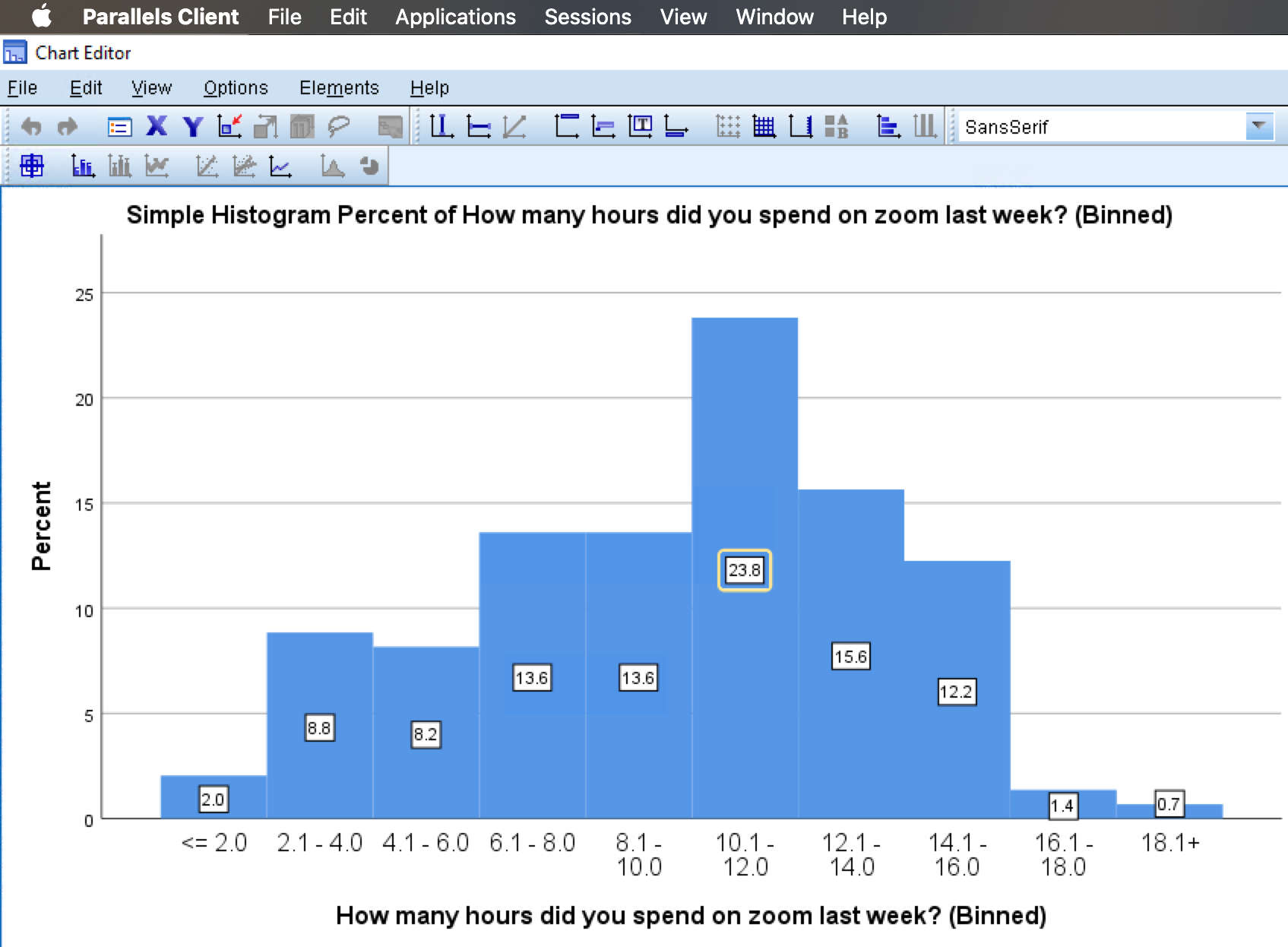Expand the font family dropdown arrow
1288x947 pixels.
click(1259, 126)
